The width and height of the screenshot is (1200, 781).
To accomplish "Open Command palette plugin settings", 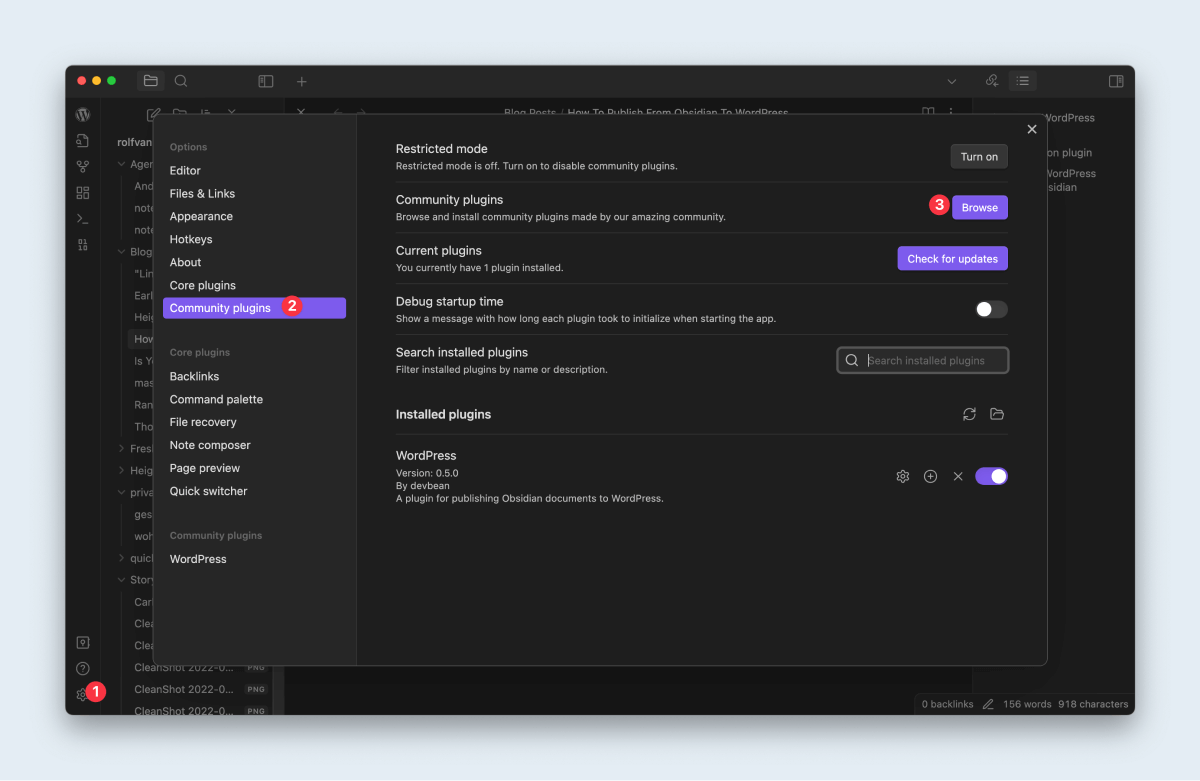I will (254, 400).
